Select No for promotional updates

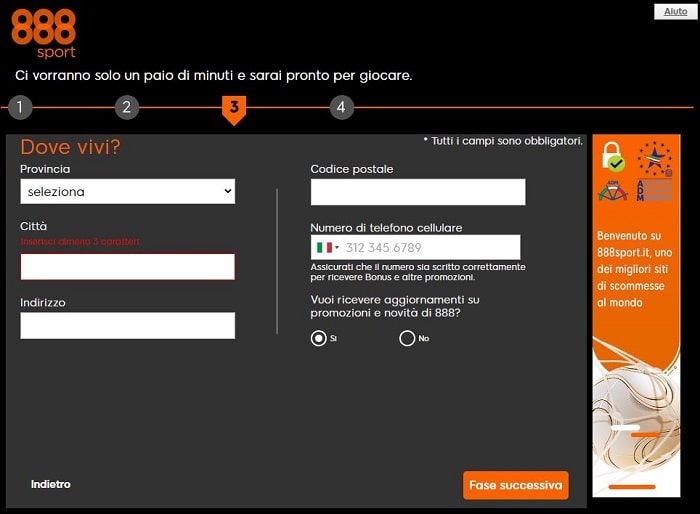407,338
